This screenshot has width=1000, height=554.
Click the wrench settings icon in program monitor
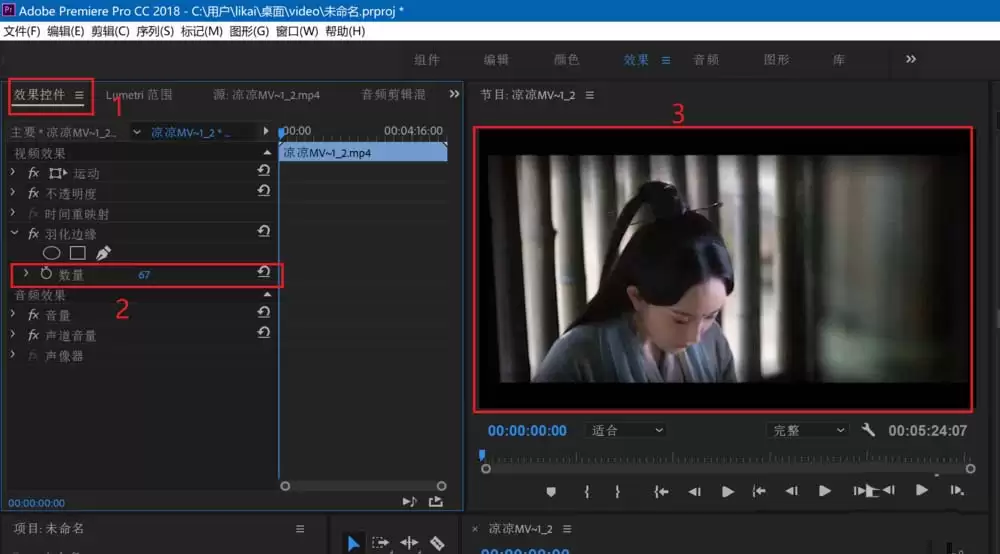(868, 430)
